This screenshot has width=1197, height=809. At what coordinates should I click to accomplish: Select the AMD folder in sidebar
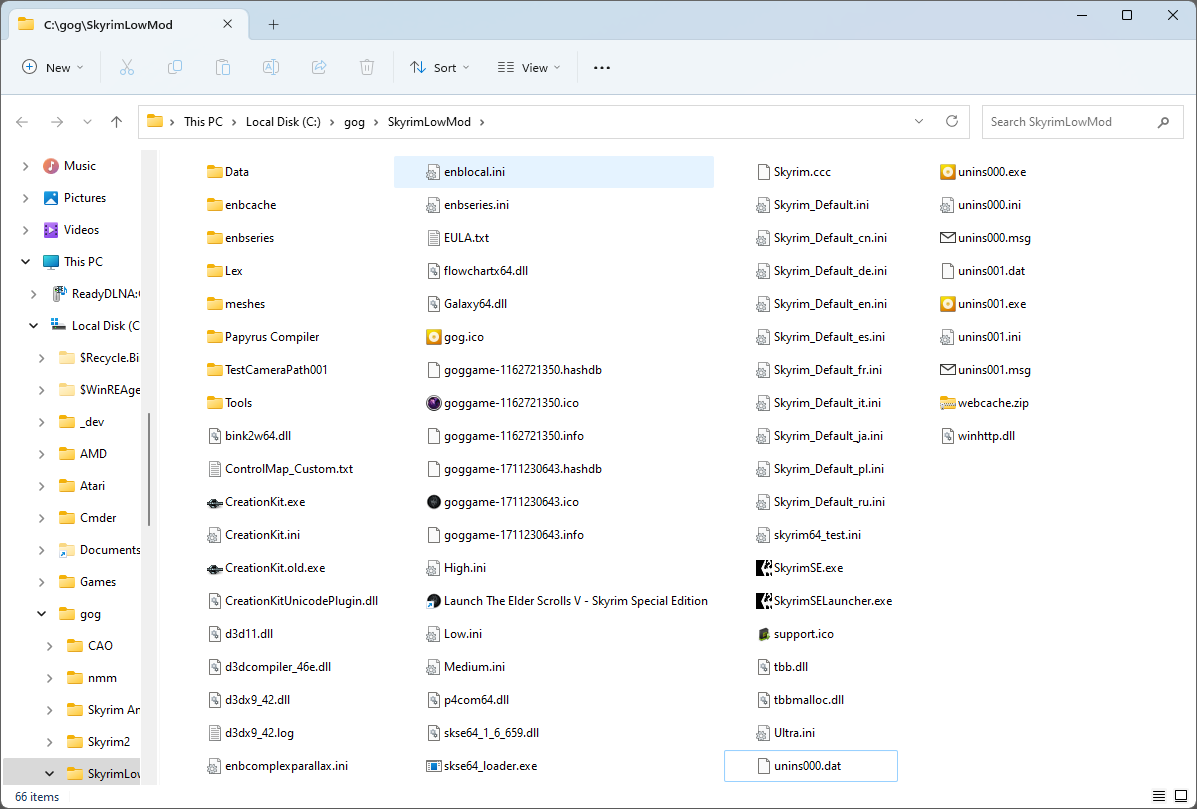click(x=93, y=453)
